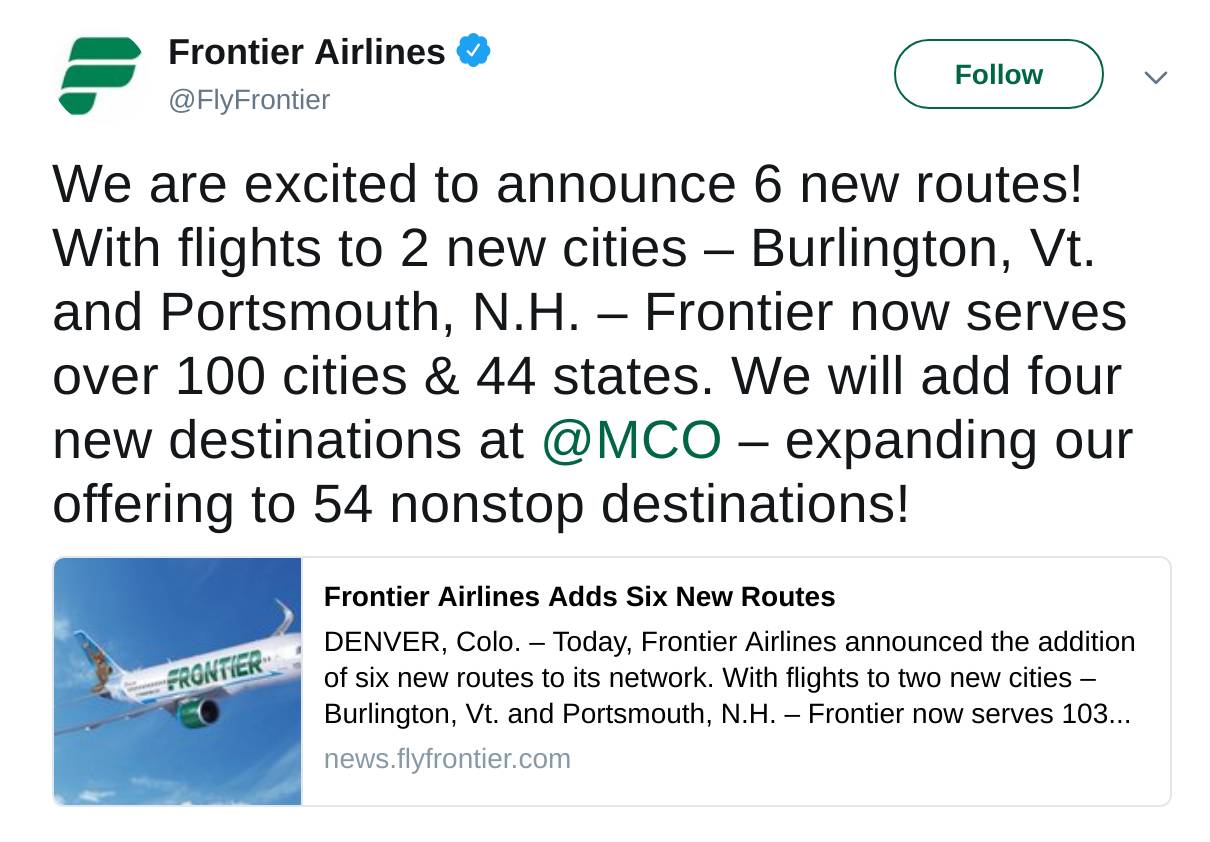
Task: Click the Frontier Airlines display name
Action: 306,52
